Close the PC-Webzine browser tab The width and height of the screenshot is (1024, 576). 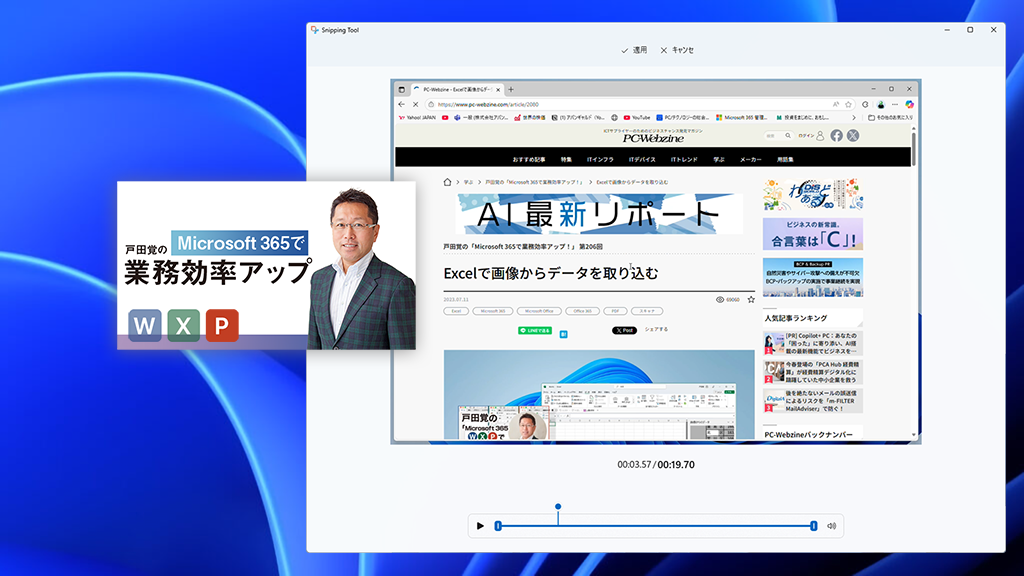click(498, 89)
